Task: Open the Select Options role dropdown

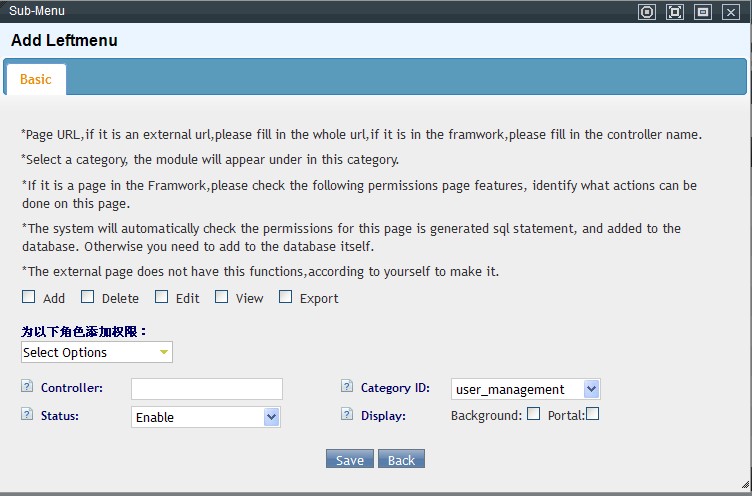Action: pyautogui.click(x=96, y=352)
